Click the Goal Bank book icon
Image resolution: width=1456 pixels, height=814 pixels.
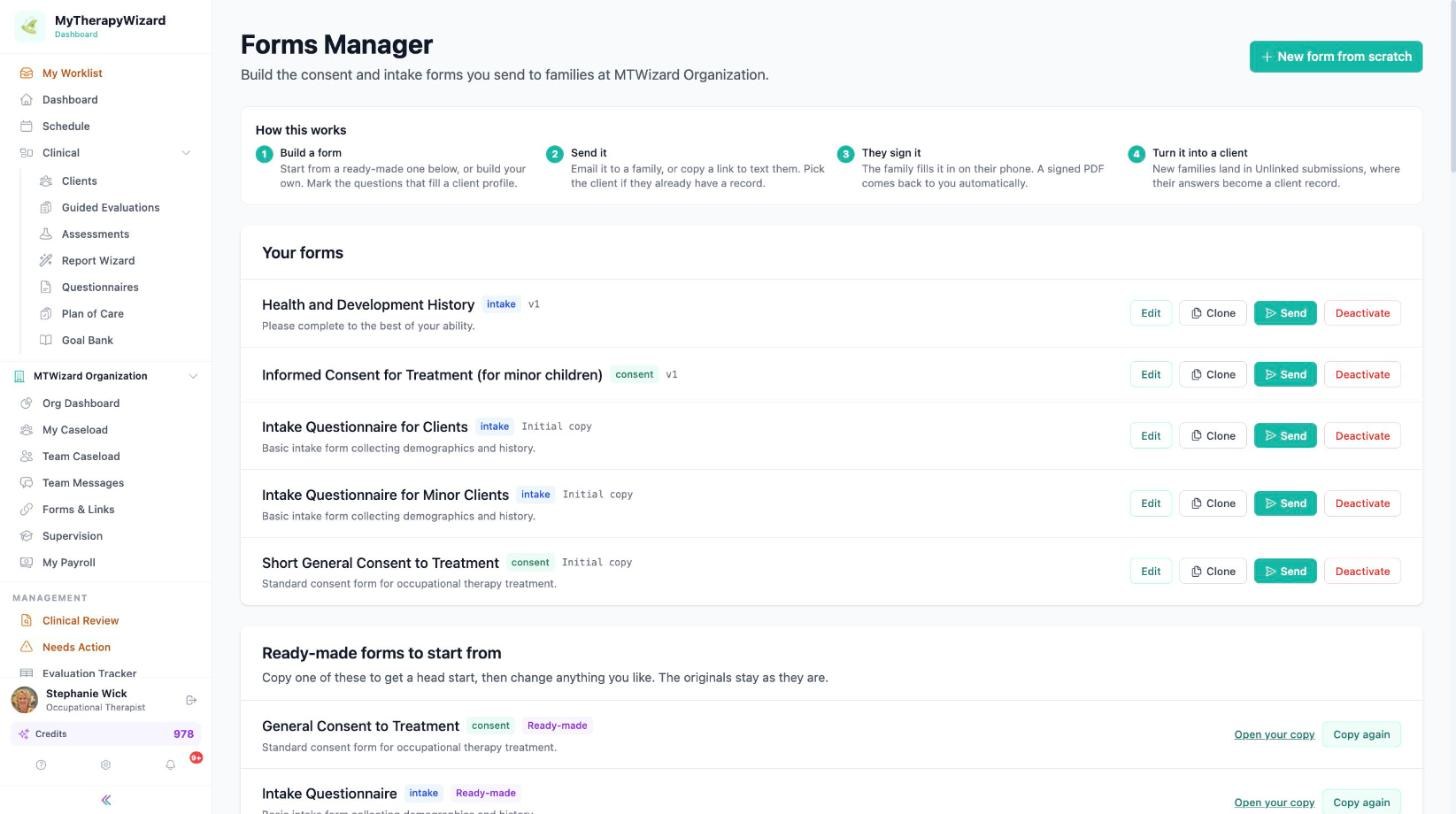pyautogui.click(x=46, y=340)
